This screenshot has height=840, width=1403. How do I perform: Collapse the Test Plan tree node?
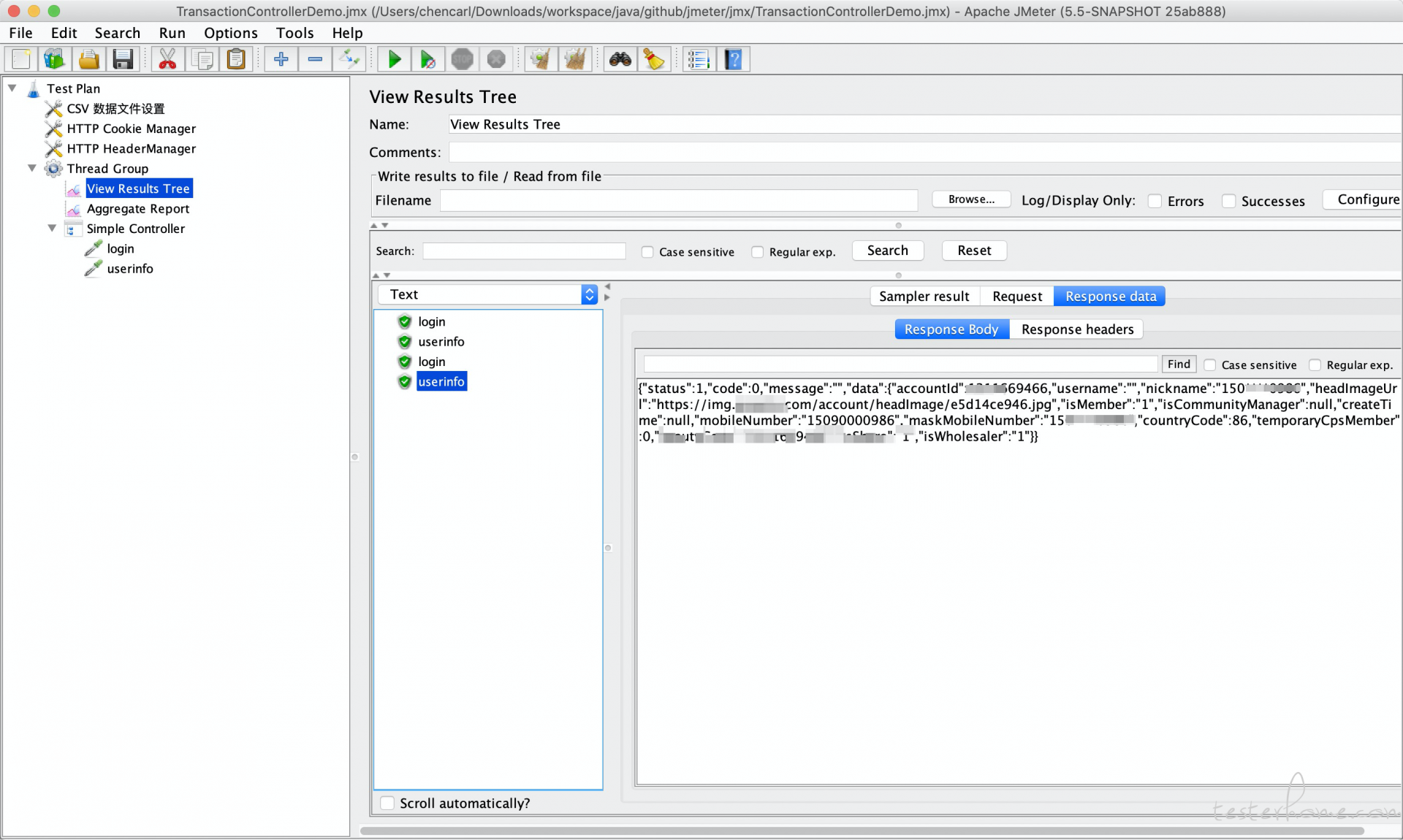12,88
